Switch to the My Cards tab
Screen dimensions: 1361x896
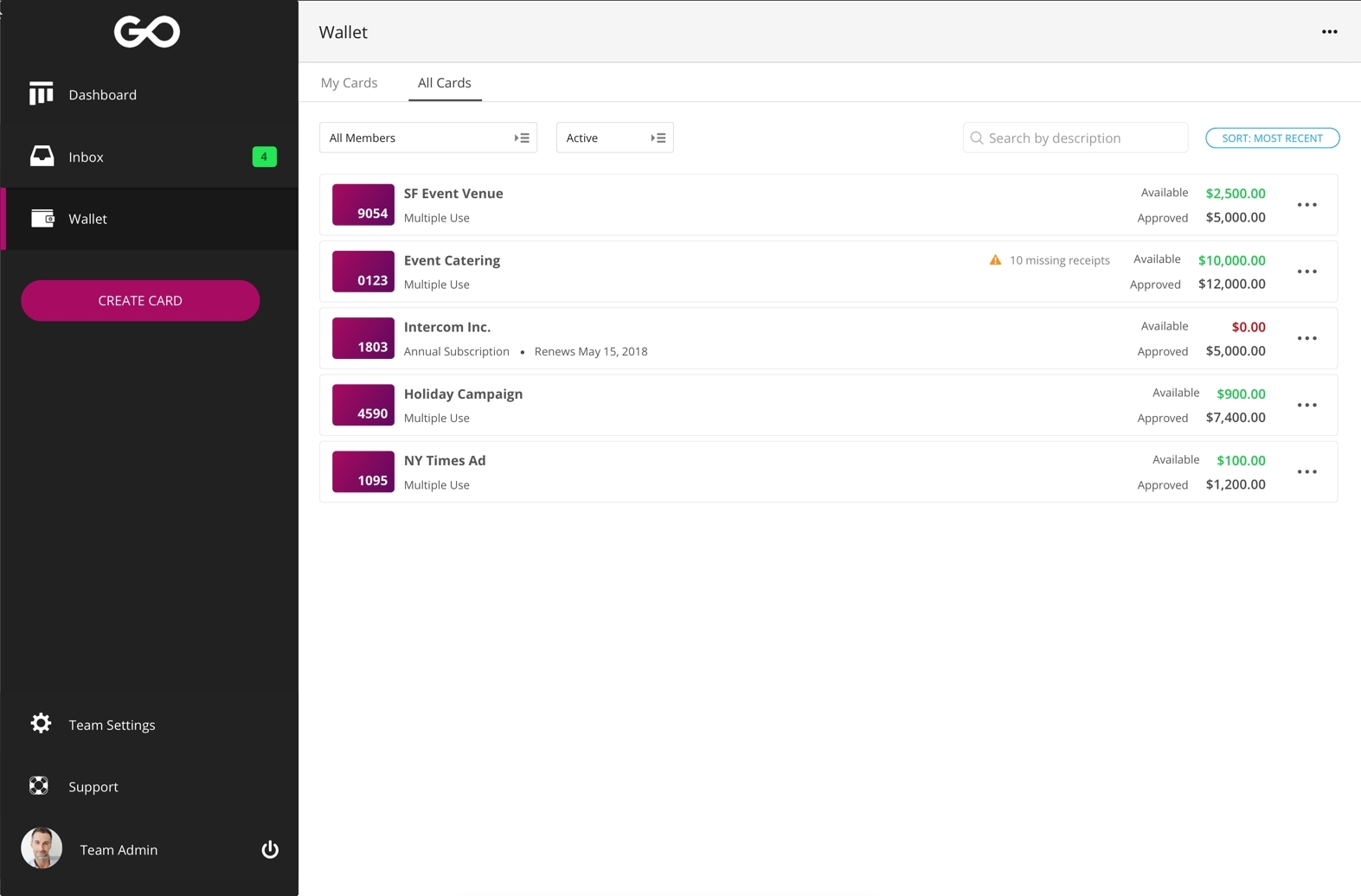click(349, 83)
